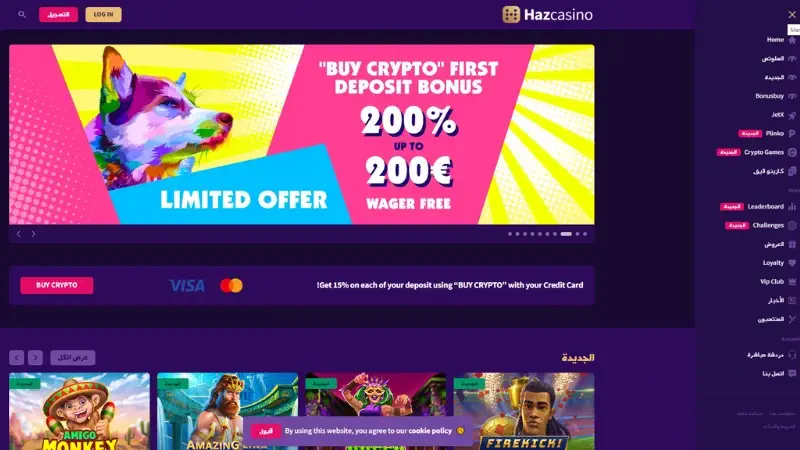Click the search magnifier icon

point(22,14)
